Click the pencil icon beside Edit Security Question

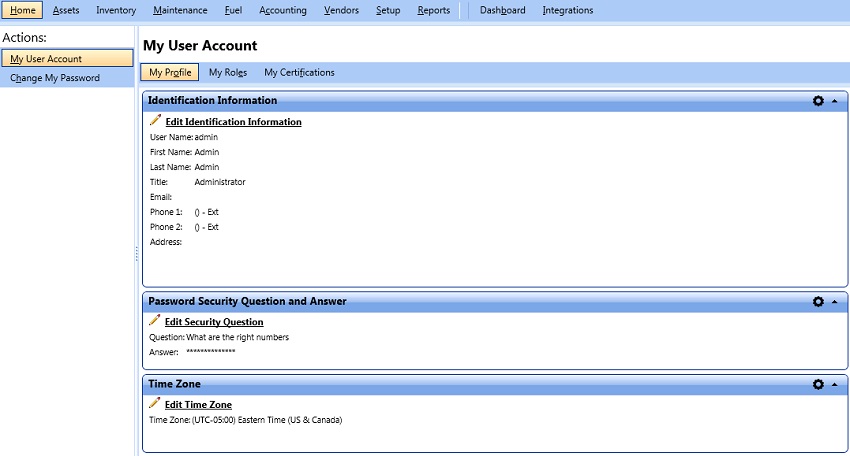[x=154, y=320]
